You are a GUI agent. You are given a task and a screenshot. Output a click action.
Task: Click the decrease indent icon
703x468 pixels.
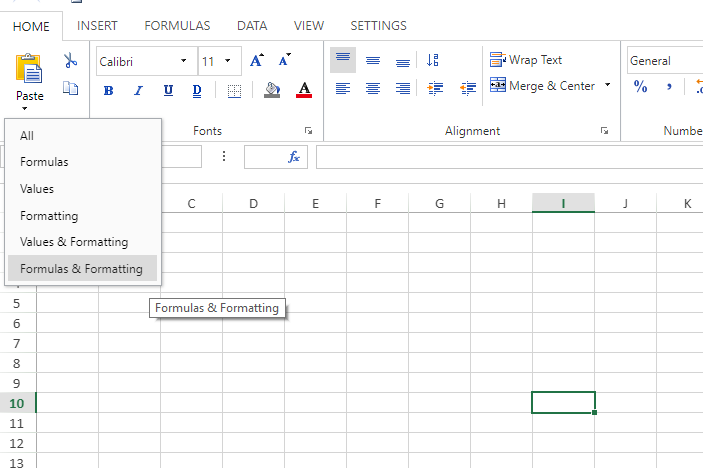pyautogui.click(x=468, y=88)
